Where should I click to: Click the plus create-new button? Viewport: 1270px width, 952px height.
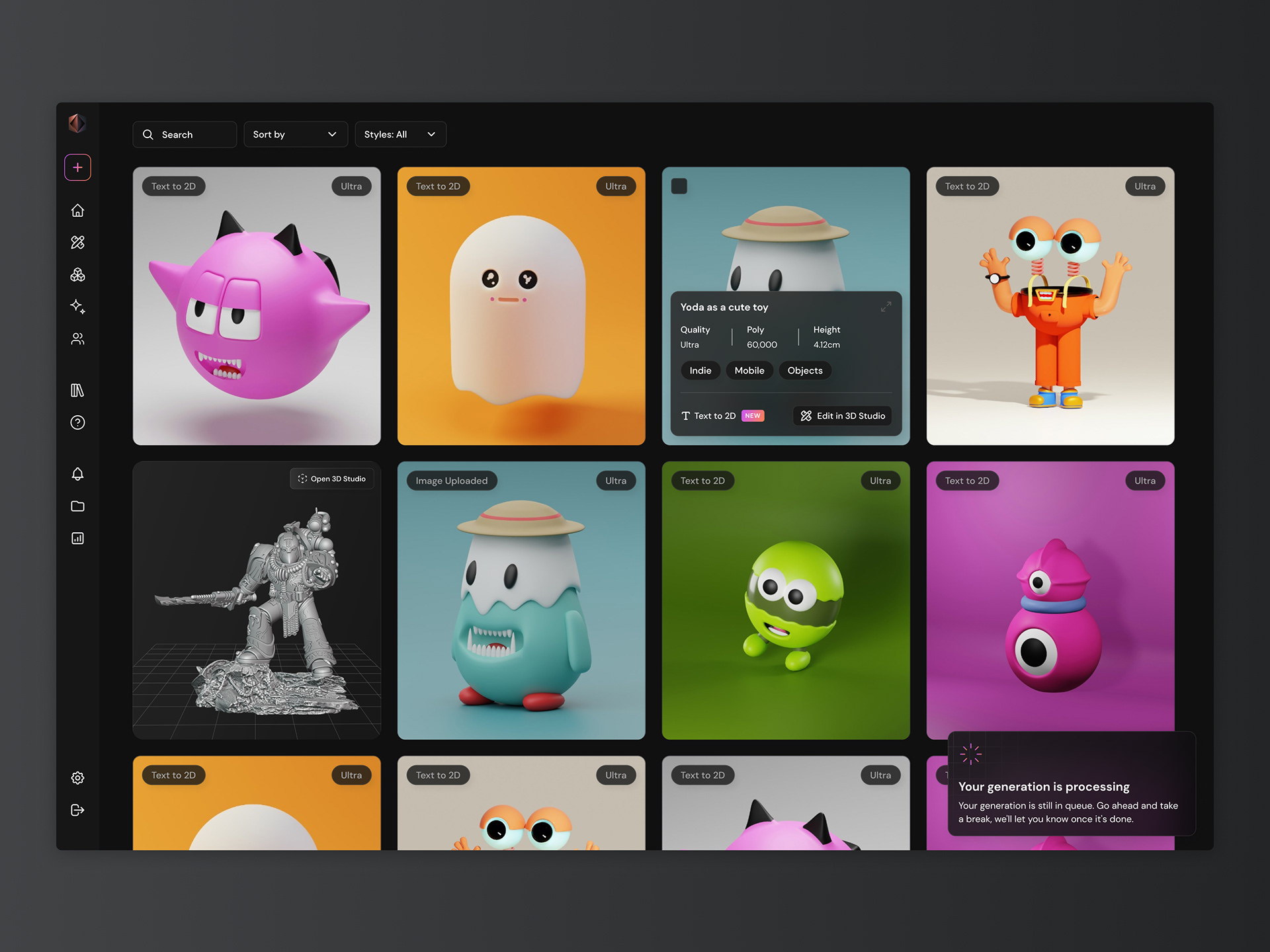pos(77,167)
